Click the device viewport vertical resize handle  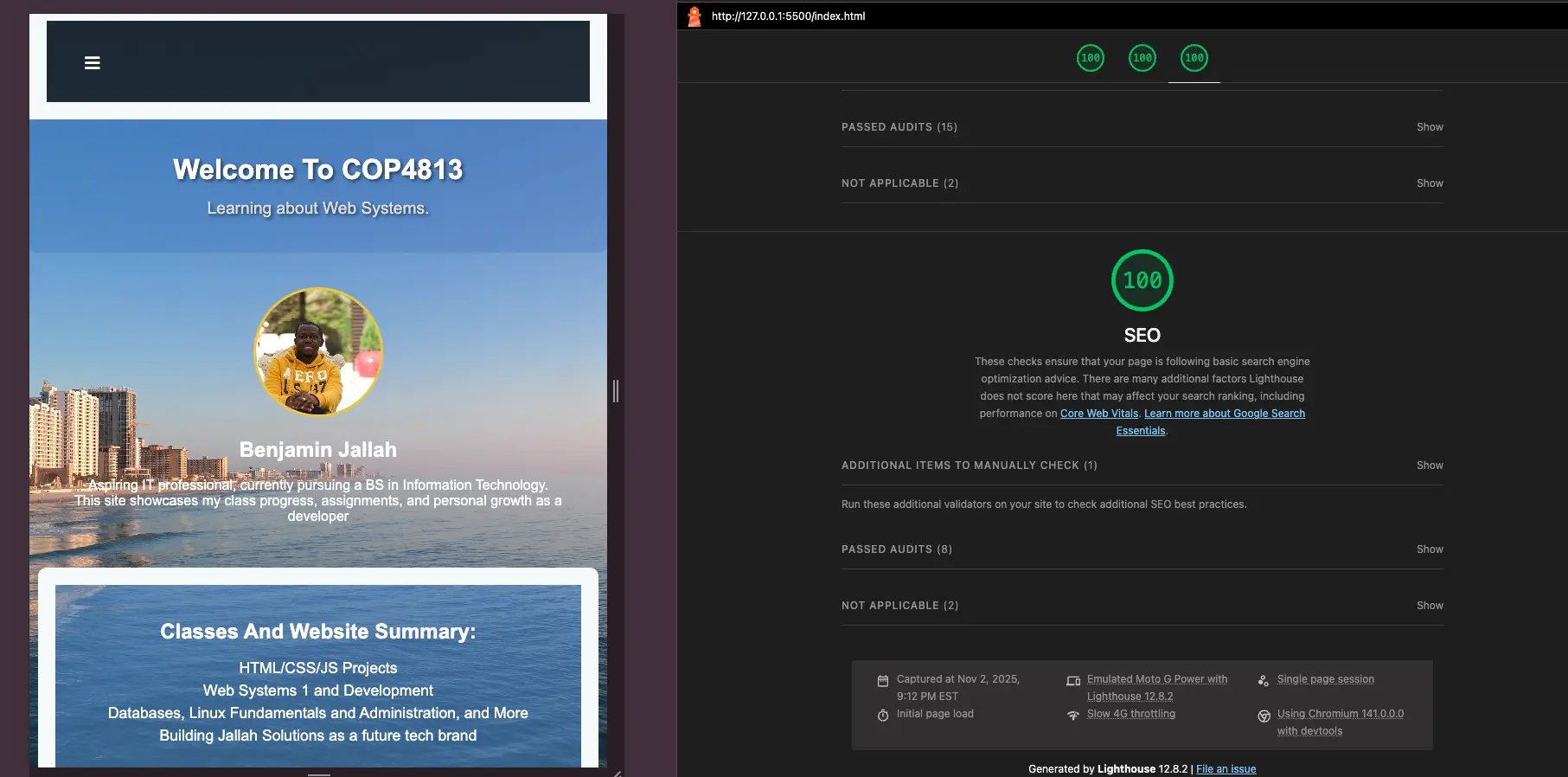(616, 391)
